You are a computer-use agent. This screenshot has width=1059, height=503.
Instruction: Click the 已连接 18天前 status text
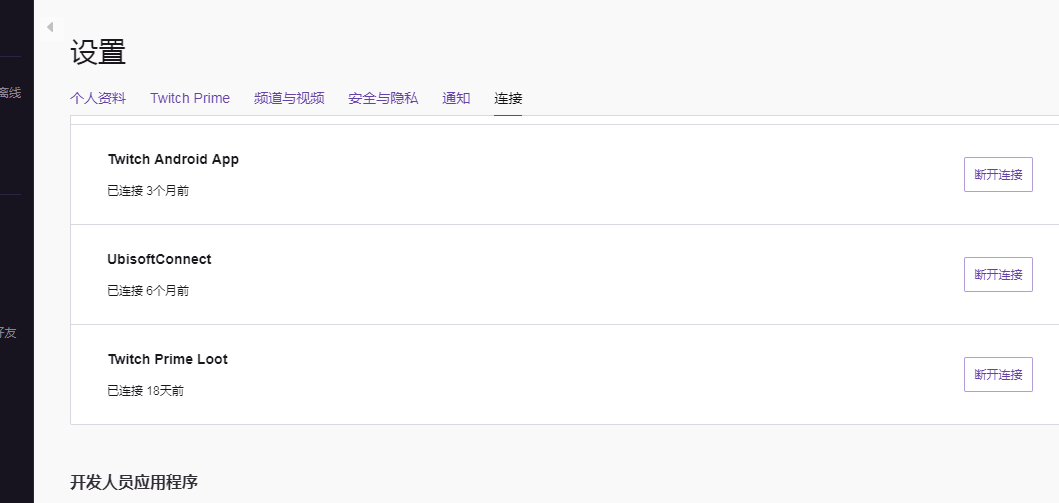(x=145, y=390)
